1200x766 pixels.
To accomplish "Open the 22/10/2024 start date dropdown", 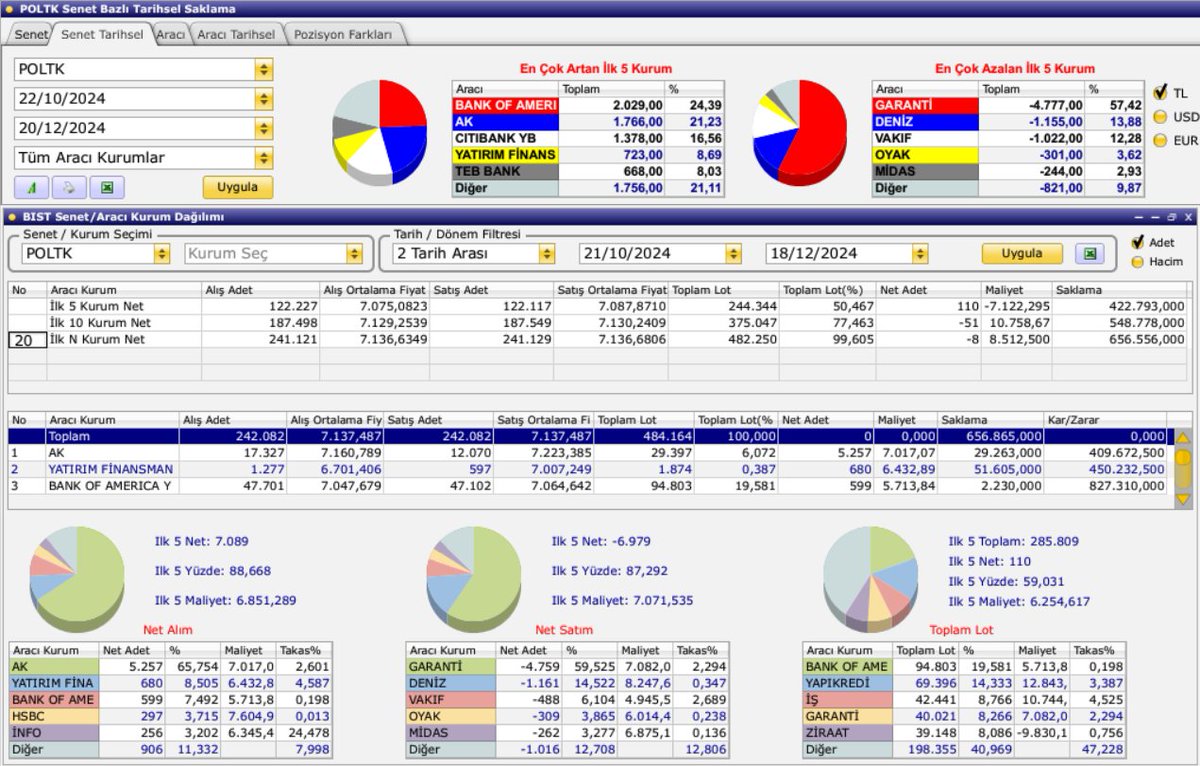I will coord(264,99).
